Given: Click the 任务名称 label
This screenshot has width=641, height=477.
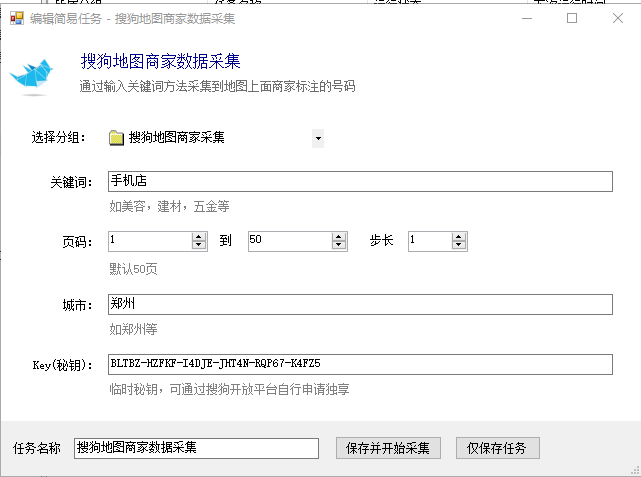Looking at the screenshot, I should (37, 448).
